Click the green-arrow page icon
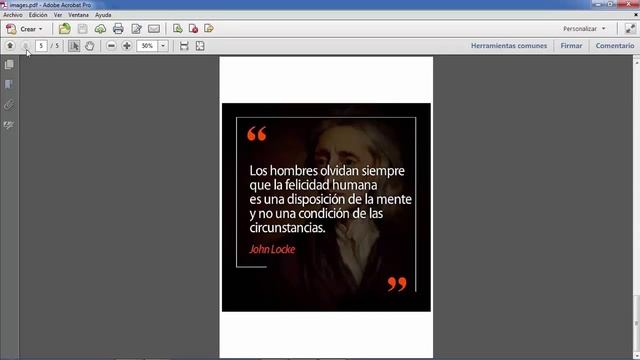 click(x=178, y=29)
